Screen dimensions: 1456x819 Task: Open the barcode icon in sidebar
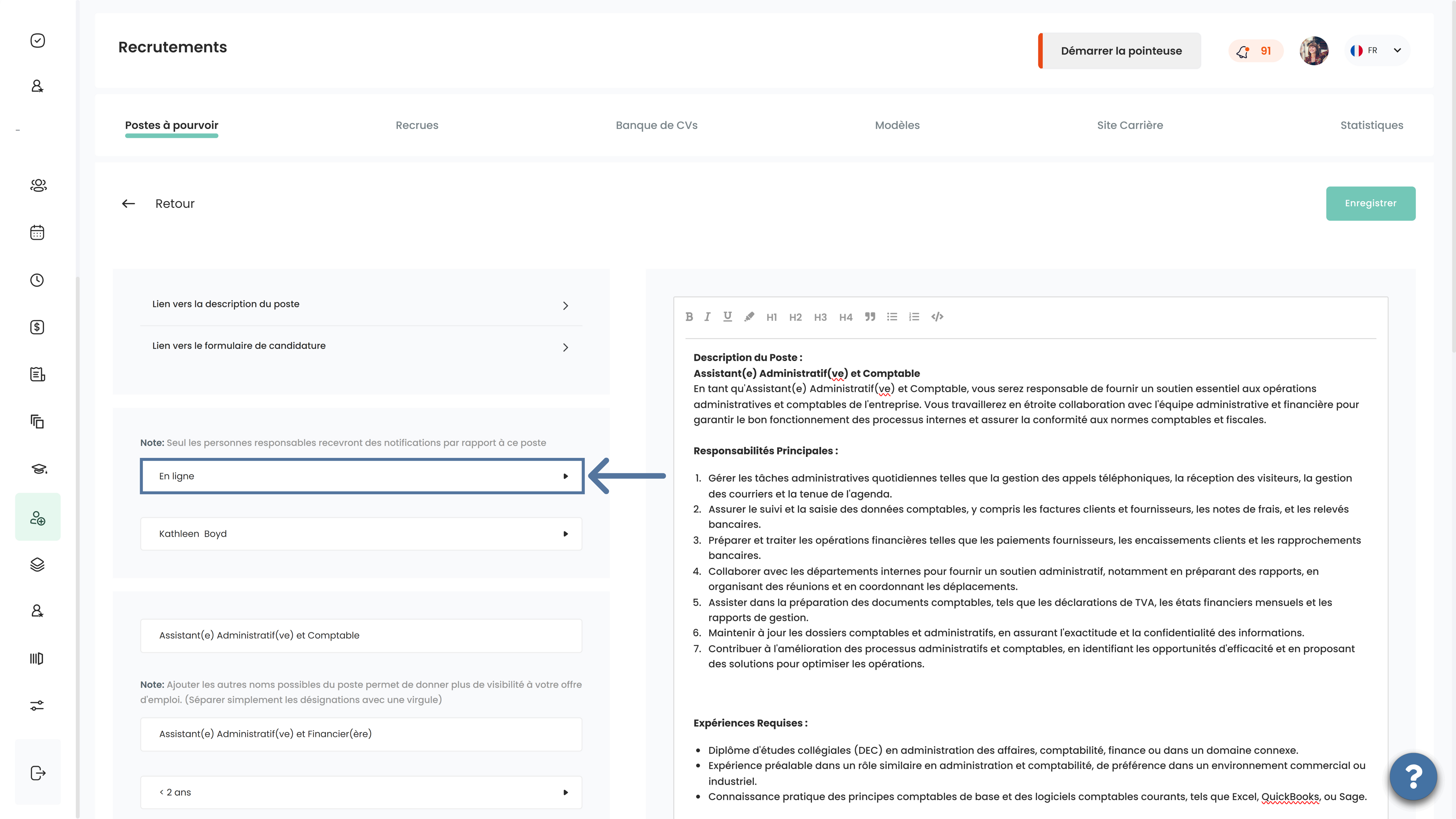click(x=37, y=659)
